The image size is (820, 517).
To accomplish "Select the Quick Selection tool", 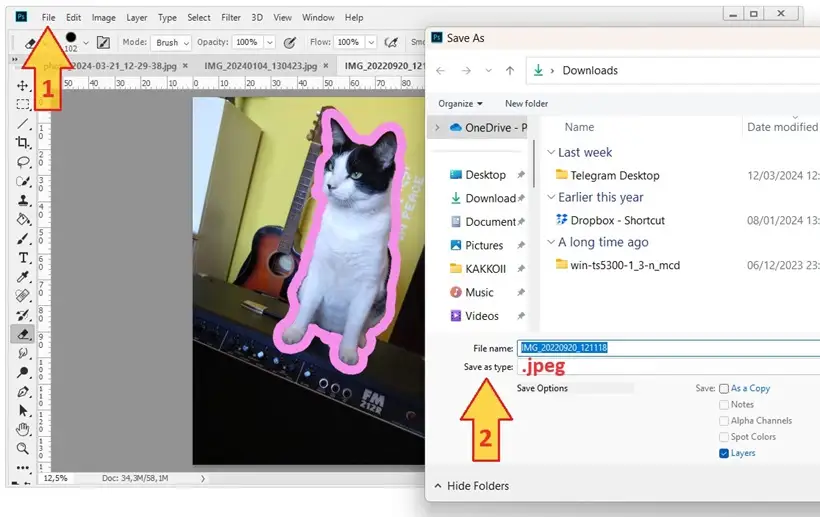I will point(22,181).
